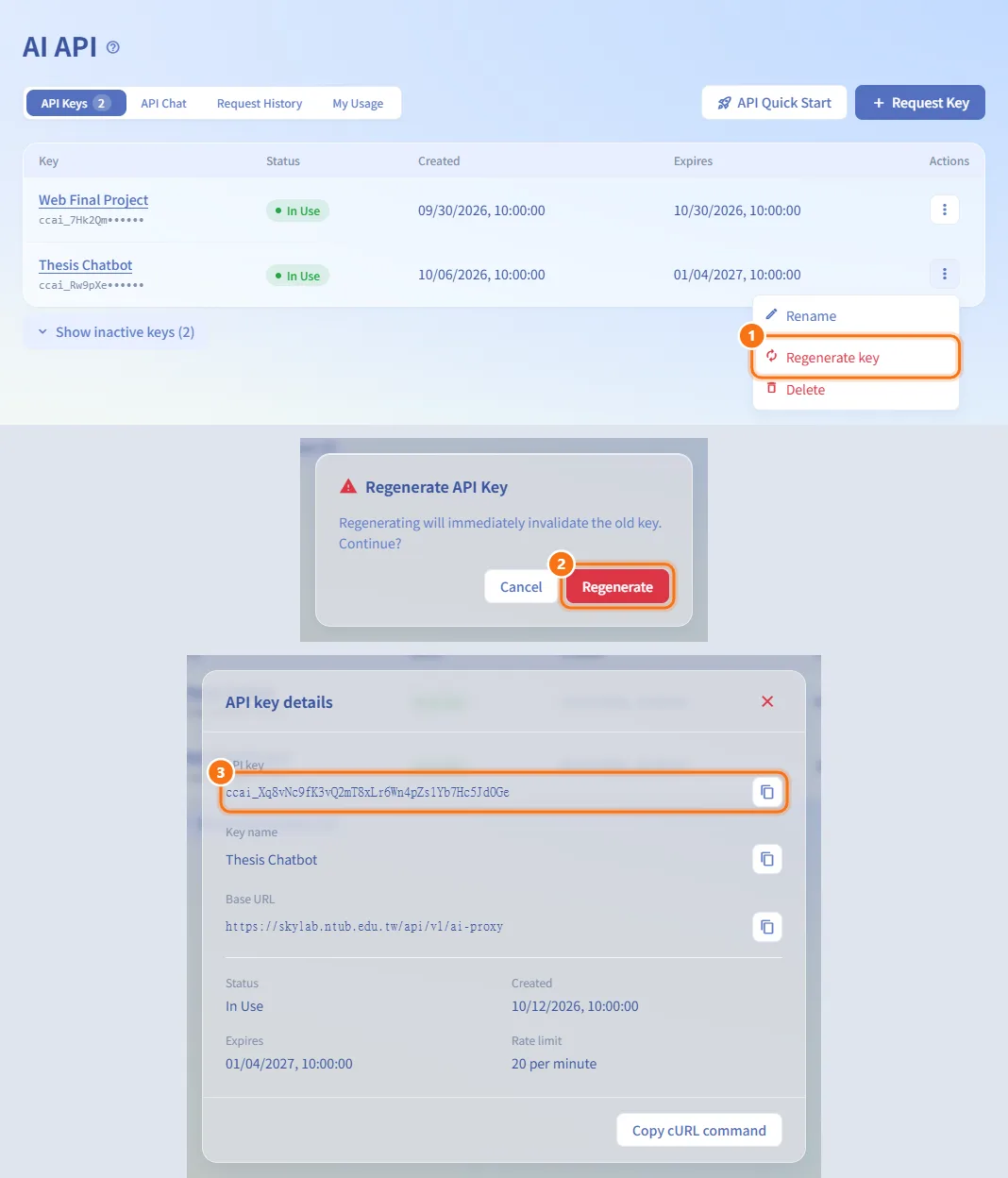Image resolution: width=1008 pixels, height=1178 pixels.
Task: Expand Show inactive keys (2)
Action: [116, 332]
